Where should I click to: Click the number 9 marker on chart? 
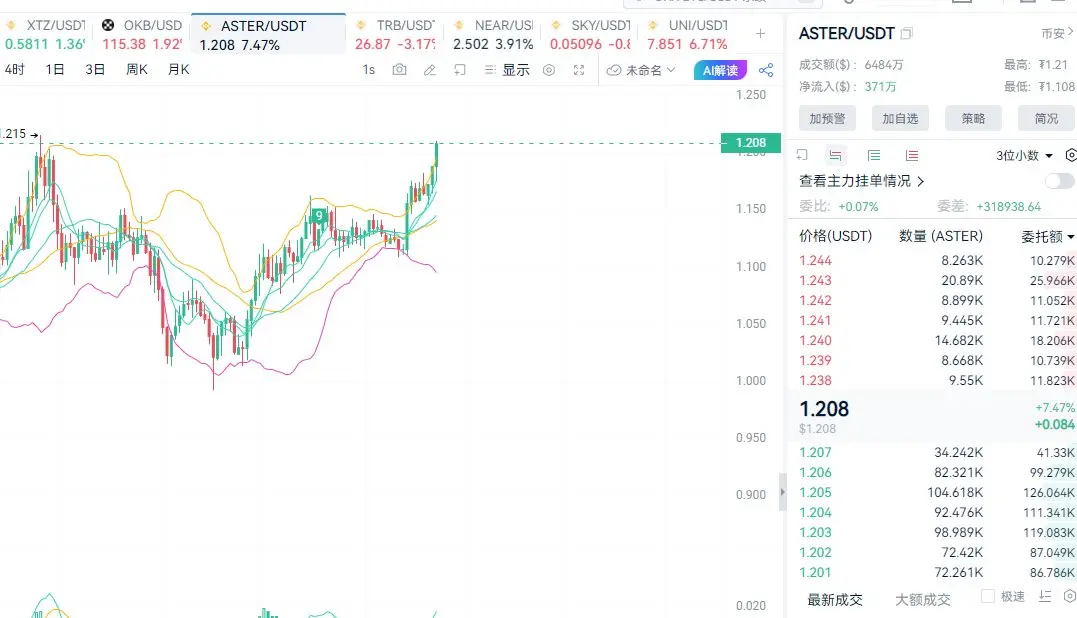coord(318,216)
